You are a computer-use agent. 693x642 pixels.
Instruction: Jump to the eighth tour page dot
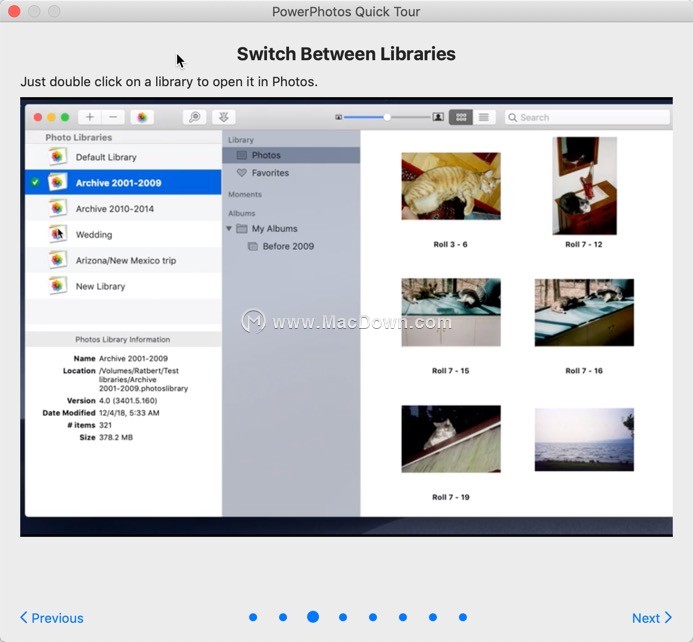[x=463, y=617]
